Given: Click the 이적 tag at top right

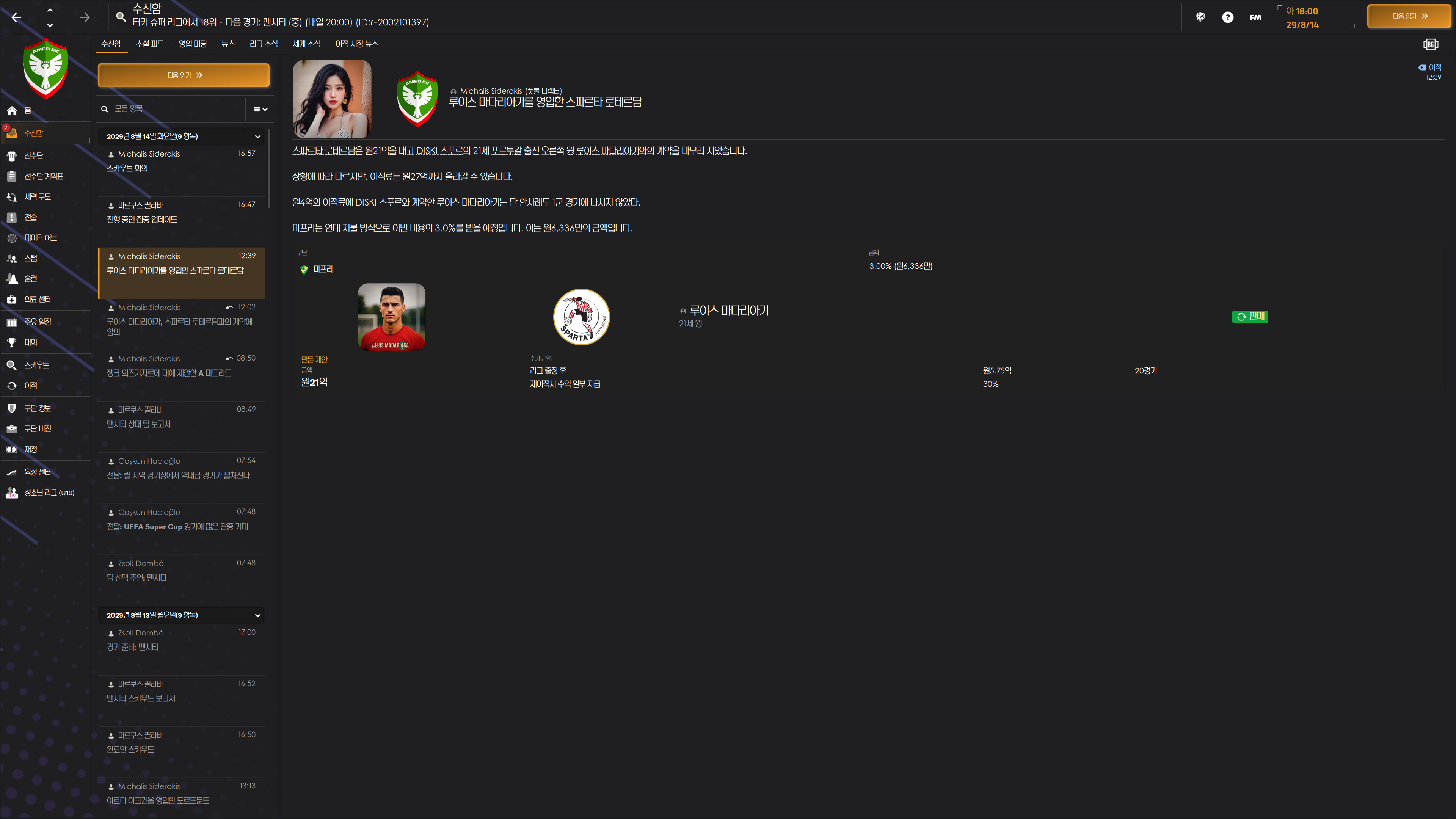Looking at the screenshot, I should [1430, 67].
